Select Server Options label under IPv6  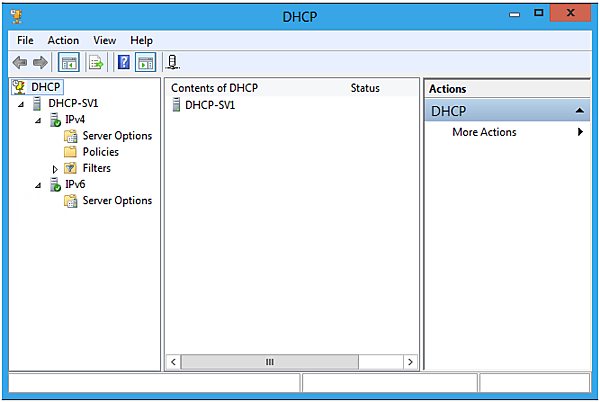coord(117,200)
